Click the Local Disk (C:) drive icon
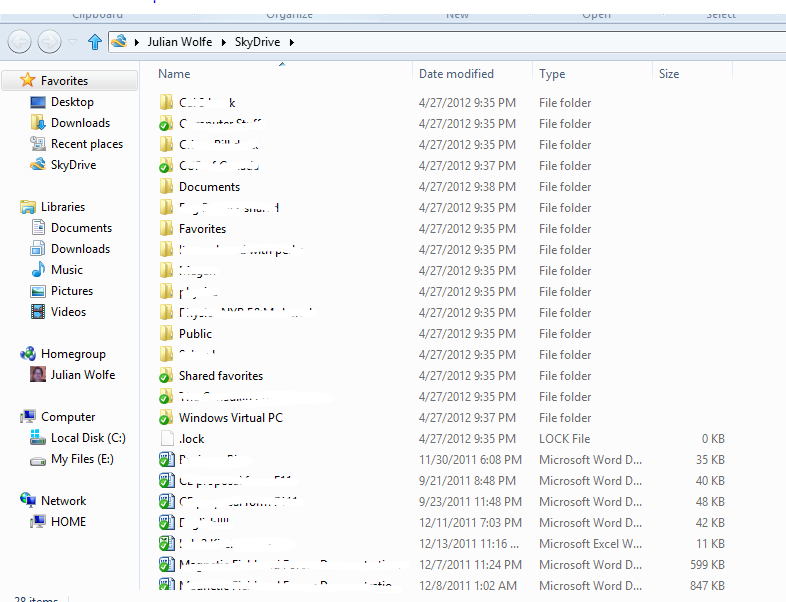This screenshot has height=602, width=786. point(38,437)
